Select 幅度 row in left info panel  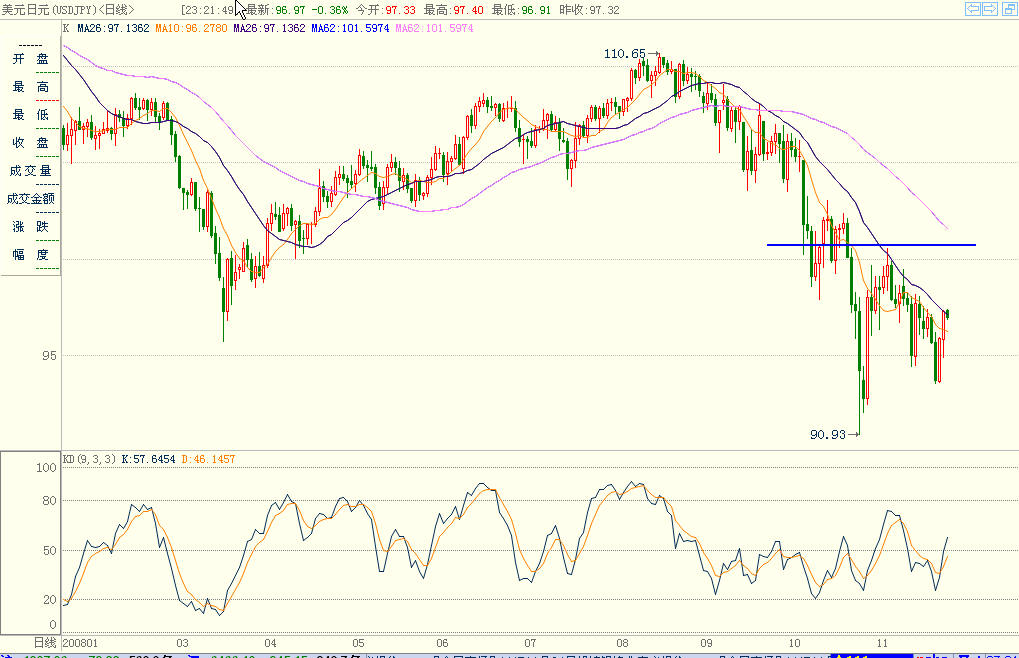pyautogui.click(x=31, y=255)
